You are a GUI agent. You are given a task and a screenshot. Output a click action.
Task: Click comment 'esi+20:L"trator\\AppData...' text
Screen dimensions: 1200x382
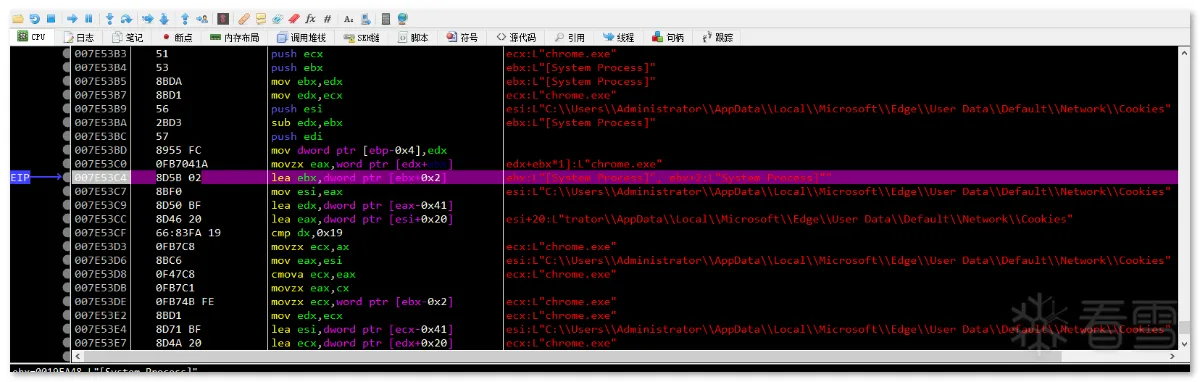pos(790,218)
